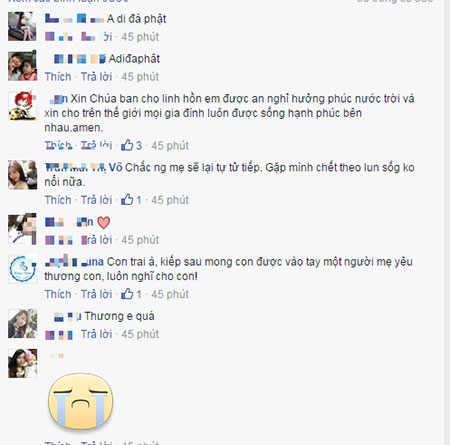Screen dimensions: 450x445
Task: Click Trả lời under the 'Thương e quá' comment
Action: point(96,334)
